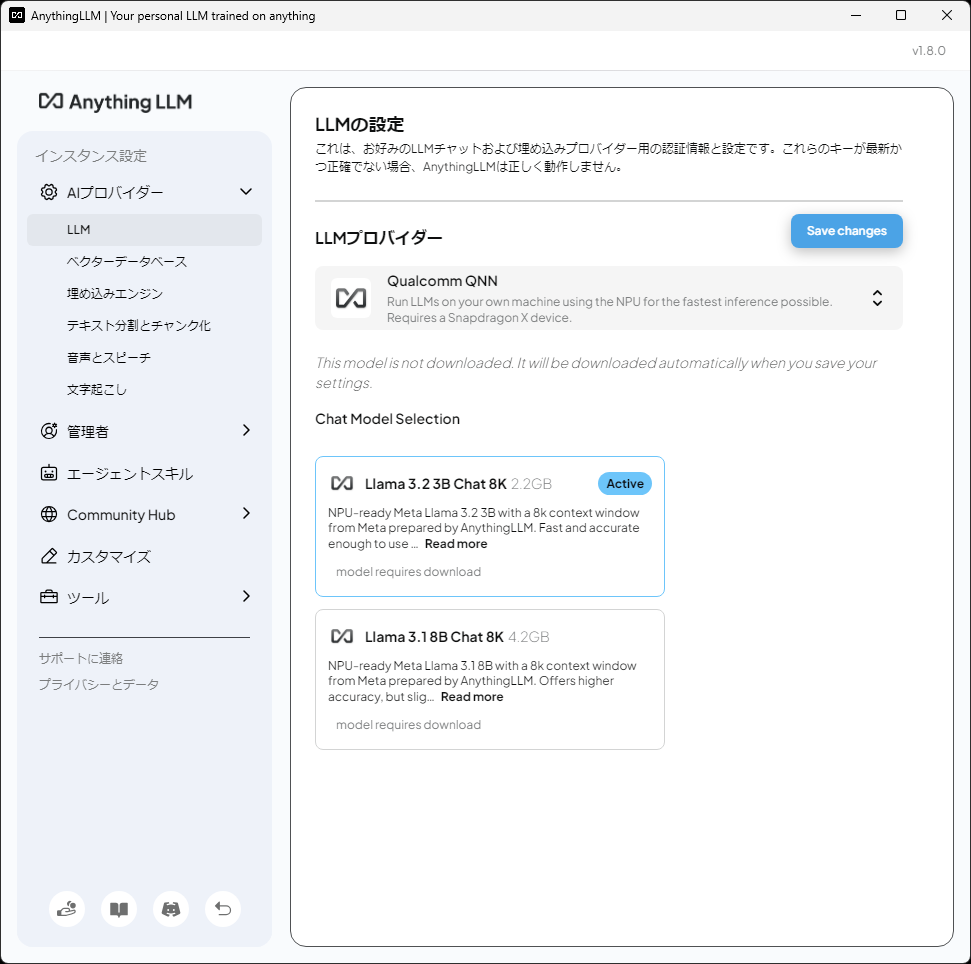Select the donation hand icon

coord(67,909)
